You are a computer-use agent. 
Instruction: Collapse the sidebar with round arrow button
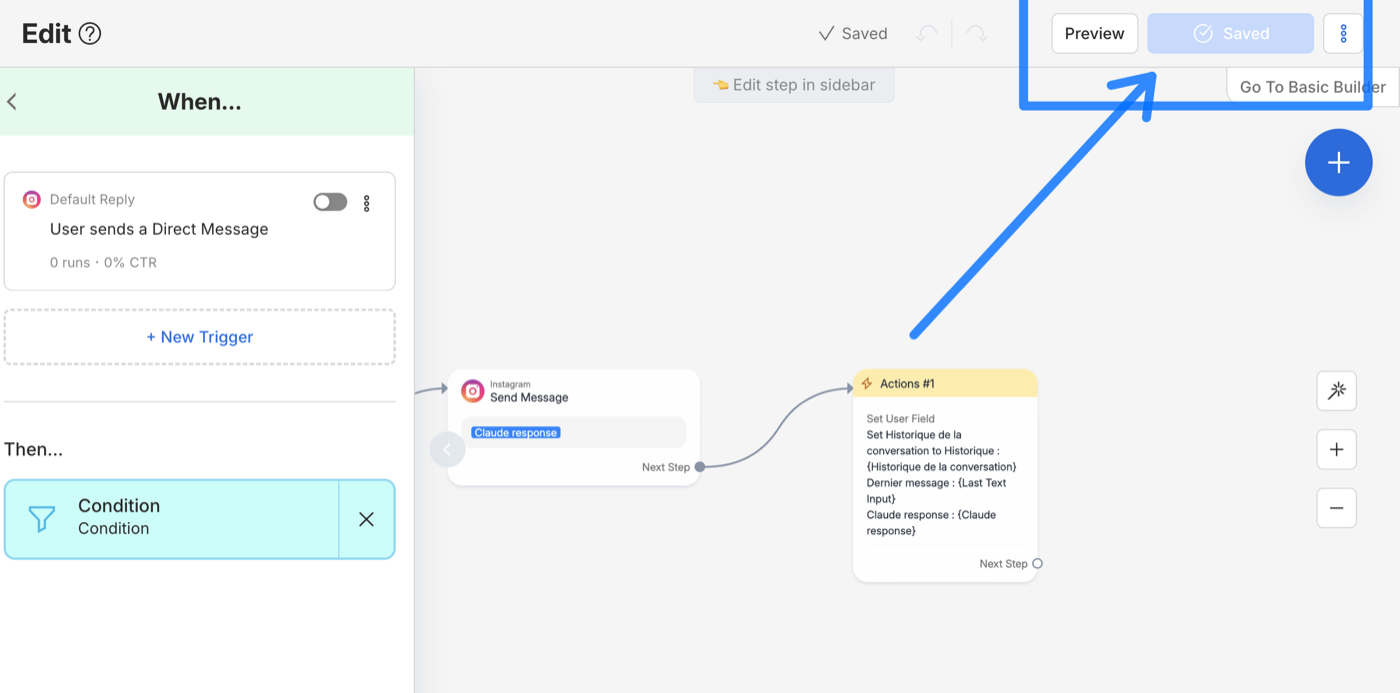pyautogui.click(x=447, y=449)
